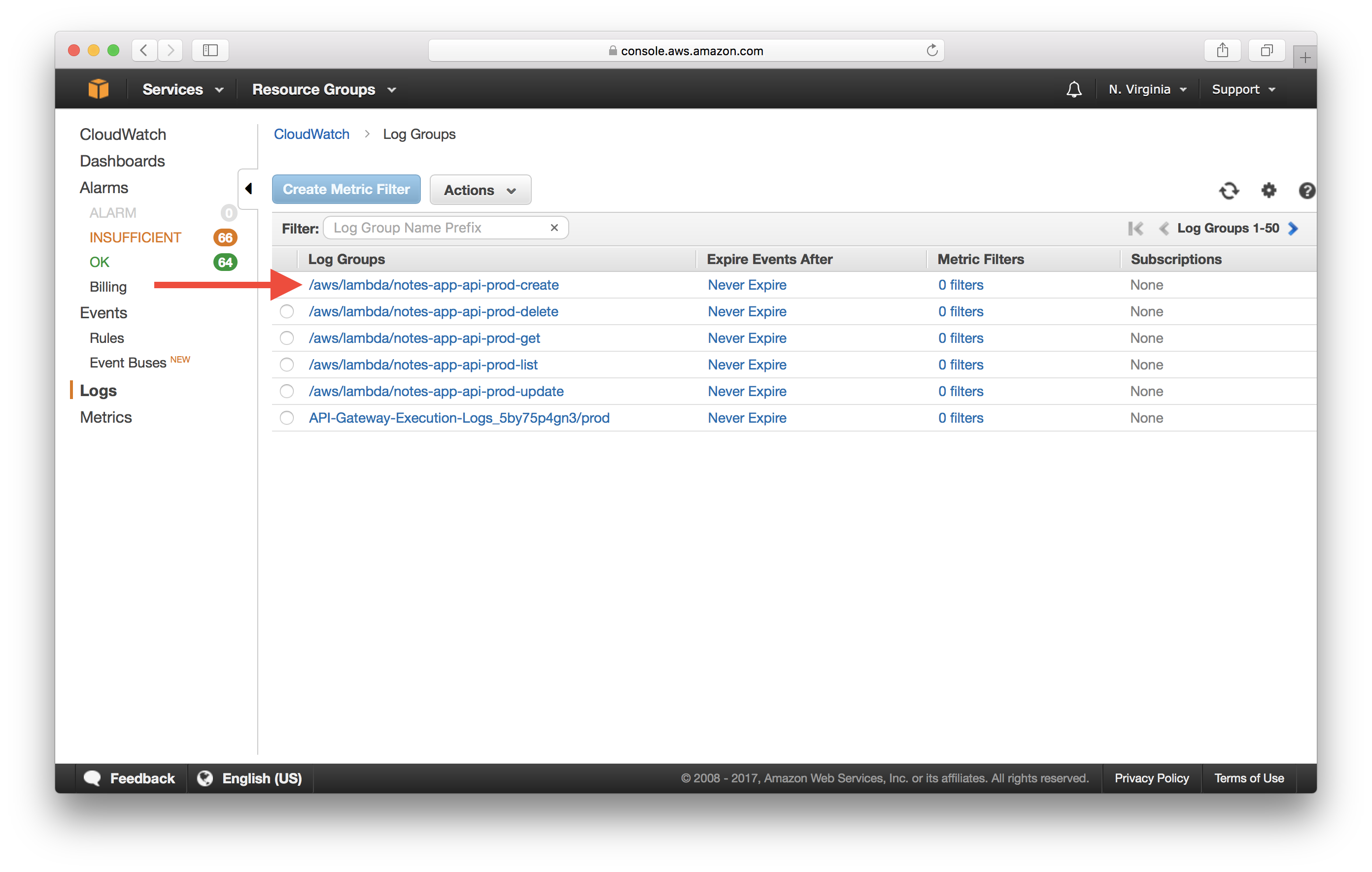The width and height of the screenshot is (1372, 872).
Task: Go to previous page of log groups
Action: (x=1164, y=229)
